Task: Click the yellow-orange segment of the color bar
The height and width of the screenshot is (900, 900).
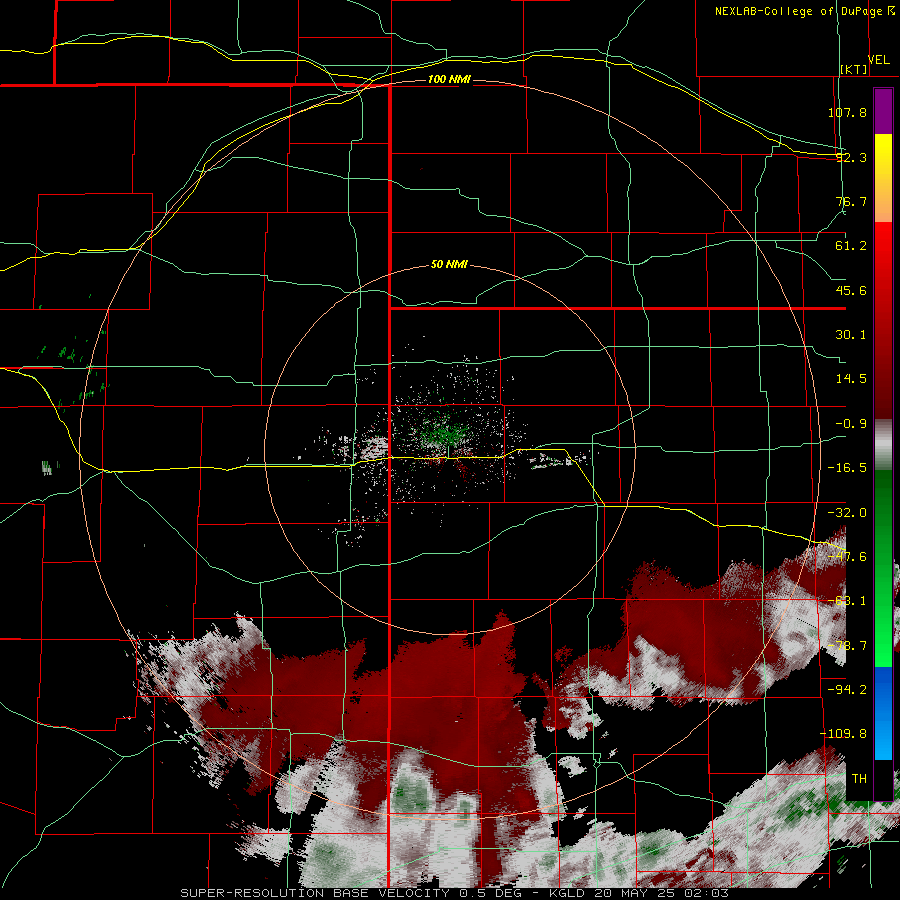Action: [x=883, y=178]
